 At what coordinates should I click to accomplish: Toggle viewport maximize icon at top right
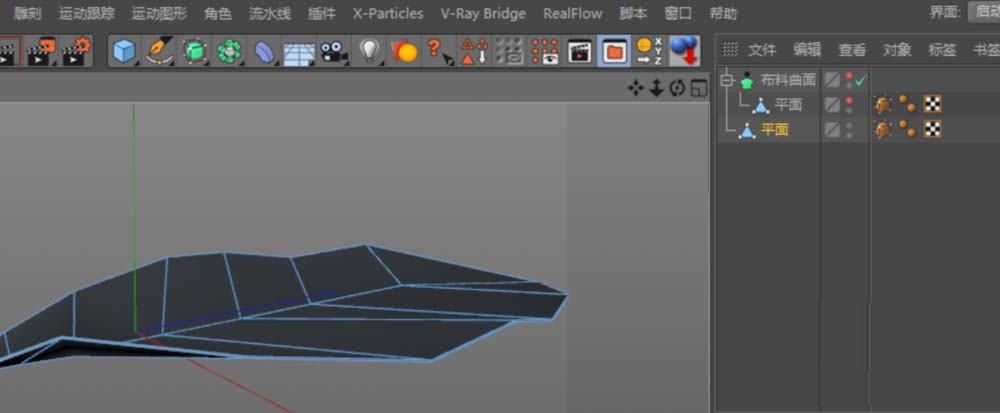pos(698,88)
